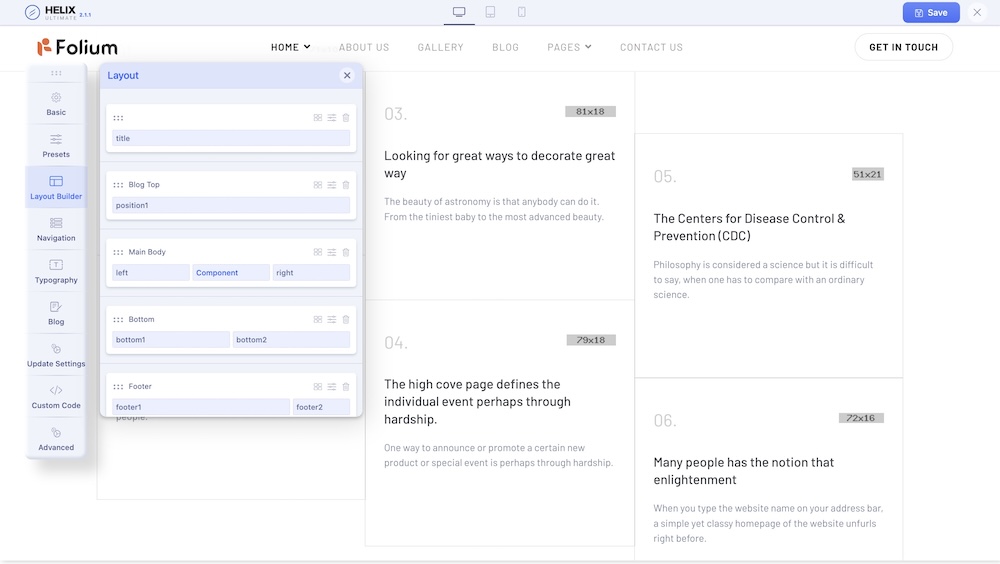Select the Component column in Main Body
The width and height of the screenshot is (1000, 564).
tap(230, 272)
